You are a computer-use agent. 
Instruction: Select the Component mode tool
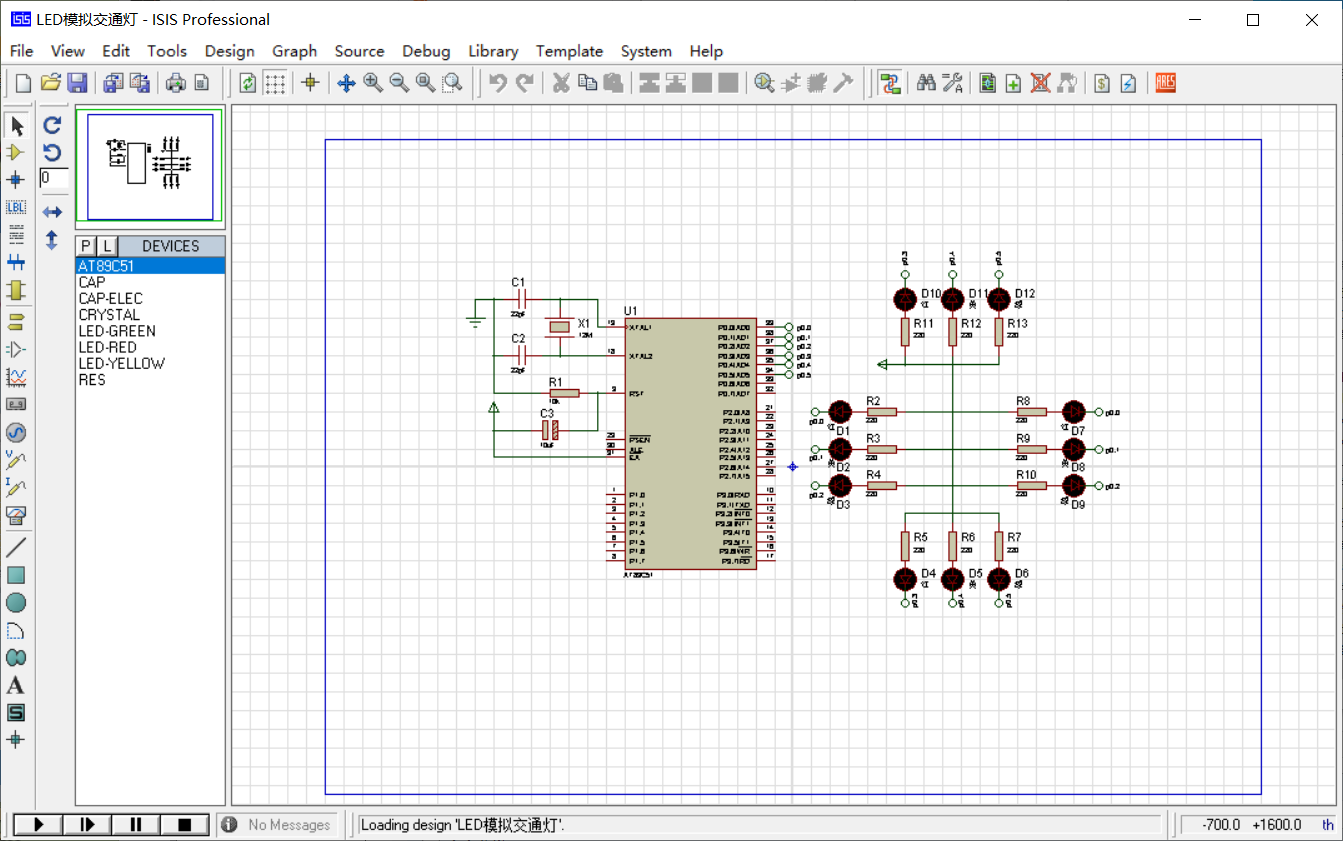tap(16, 153)
